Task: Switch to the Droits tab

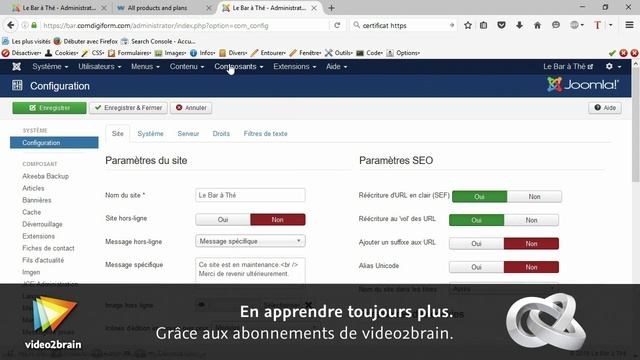Action: pos(221,133)
